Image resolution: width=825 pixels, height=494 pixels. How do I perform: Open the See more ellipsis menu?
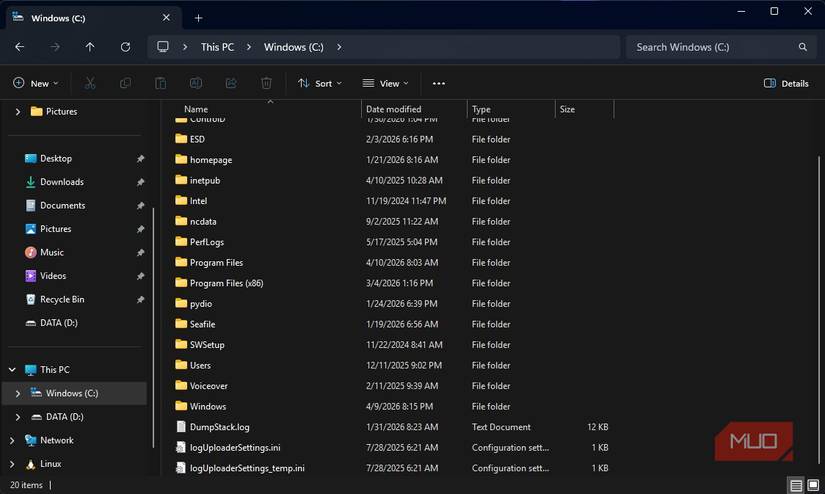pyautogui.click(x=439, y=83)
